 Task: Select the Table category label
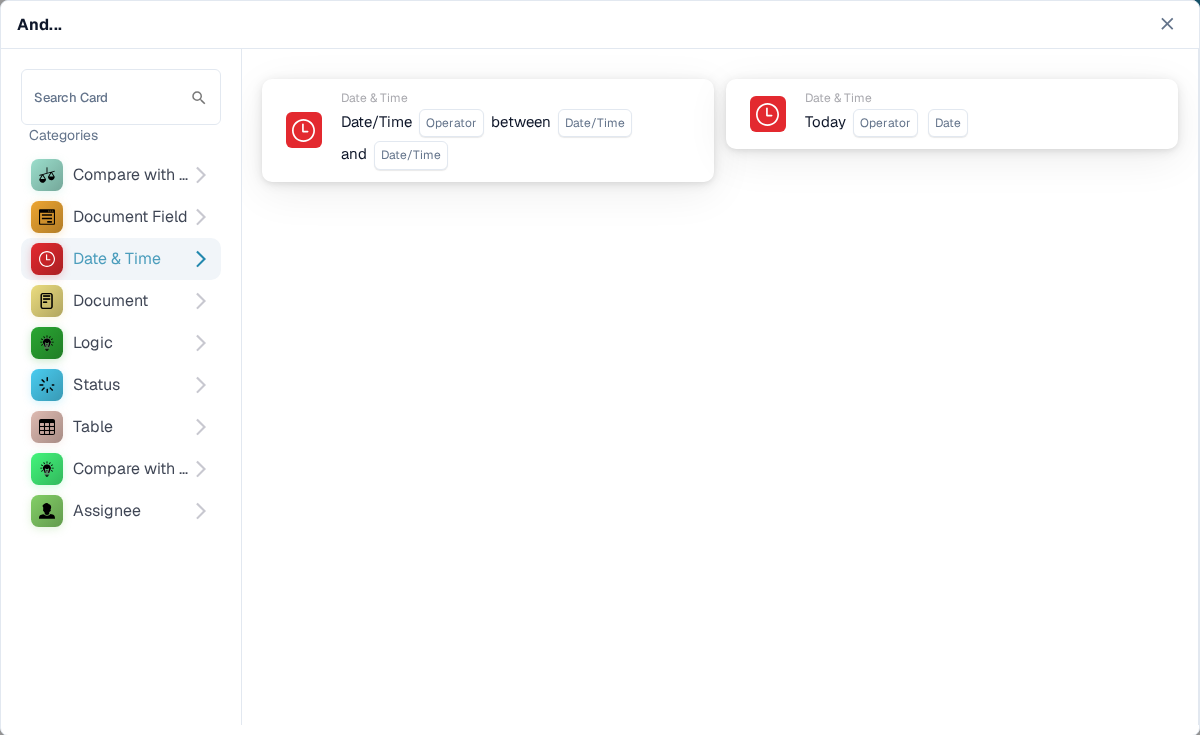[93, 427]
